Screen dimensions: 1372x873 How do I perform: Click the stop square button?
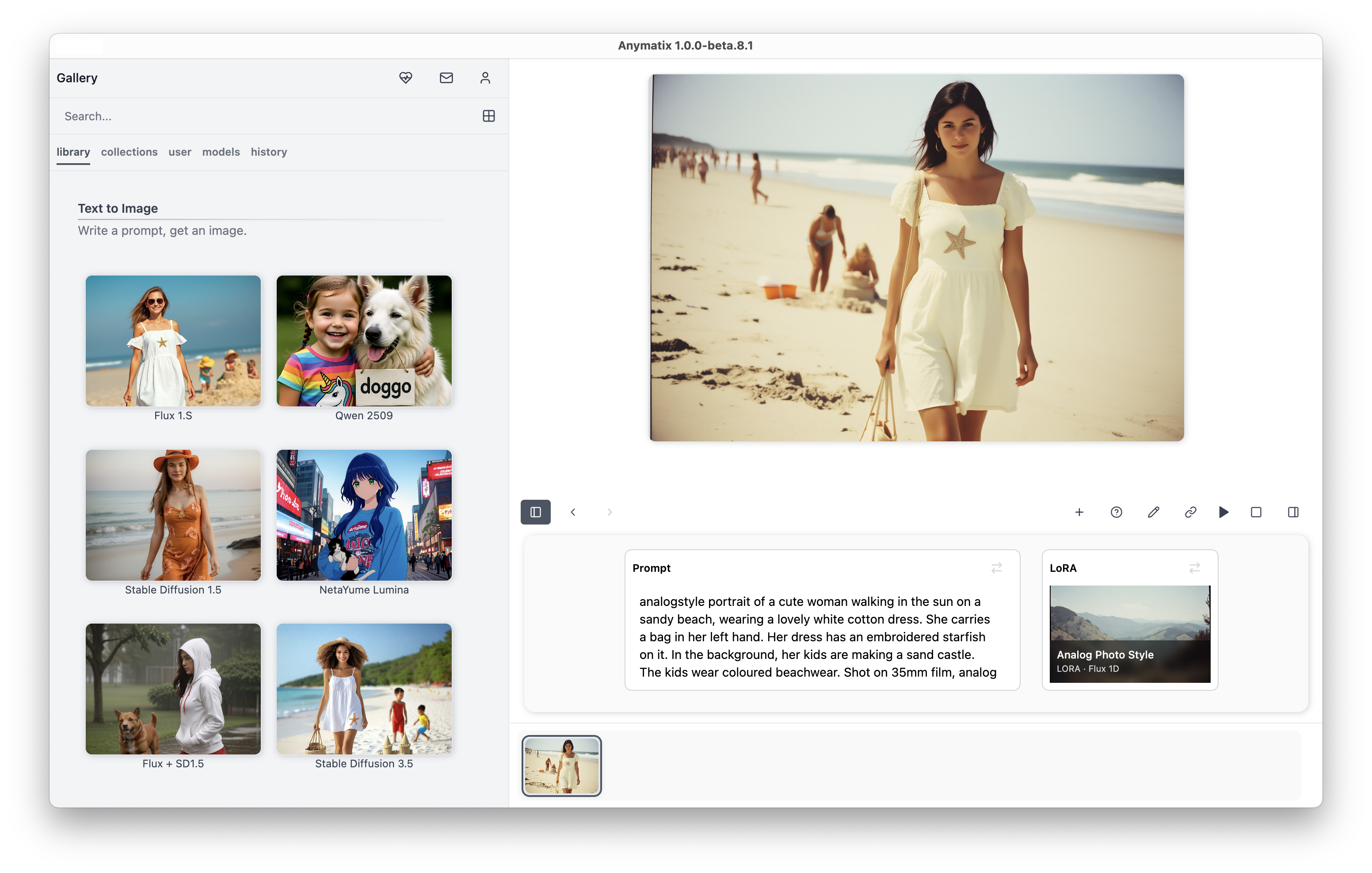1256,512
